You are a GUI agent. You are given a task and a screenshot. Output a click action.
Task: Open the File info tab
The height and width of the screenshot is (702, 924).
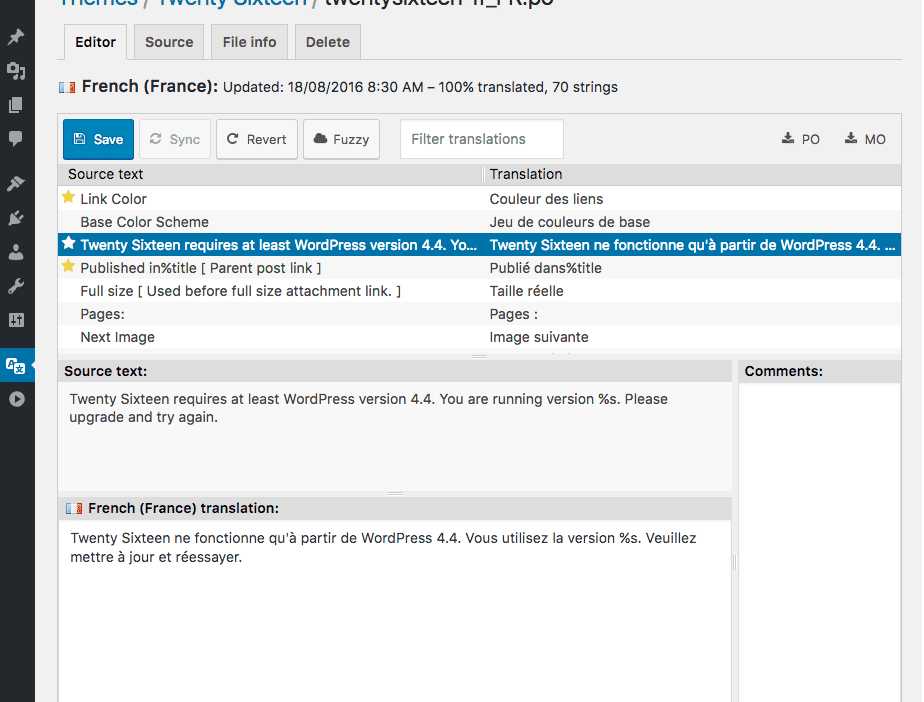click(249, 42)
